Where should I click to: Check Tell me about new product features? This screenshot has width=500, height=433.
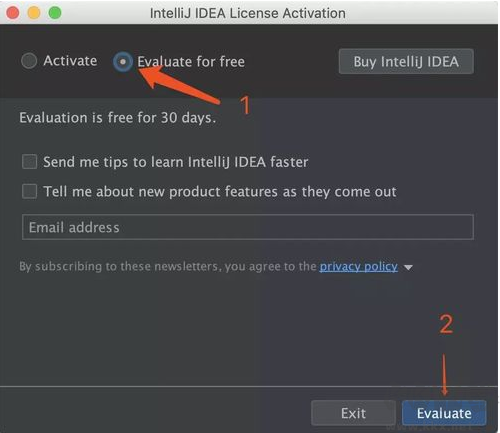(29, 191)
